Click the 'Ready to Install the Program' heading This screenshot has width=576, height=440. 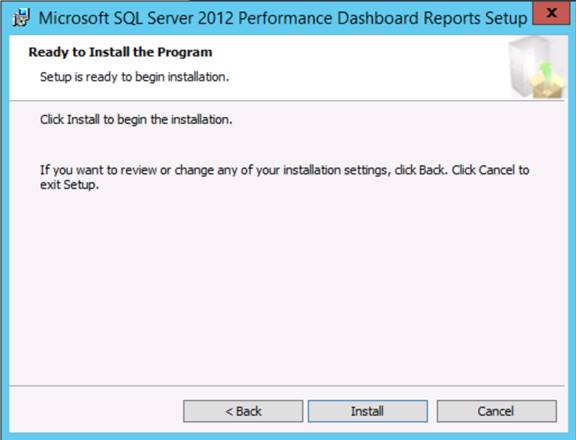point(120,52)
